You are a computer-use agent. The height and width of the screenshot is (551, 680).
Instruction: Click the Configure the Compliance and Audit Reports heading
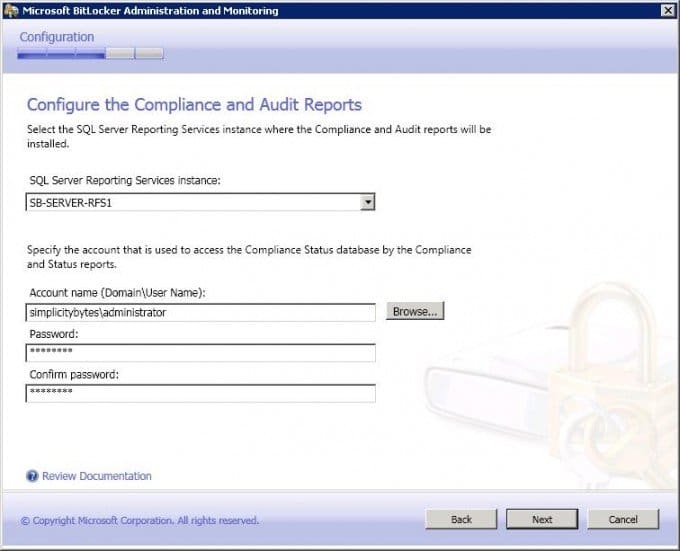pyautogui.click(x=194, y=105)
